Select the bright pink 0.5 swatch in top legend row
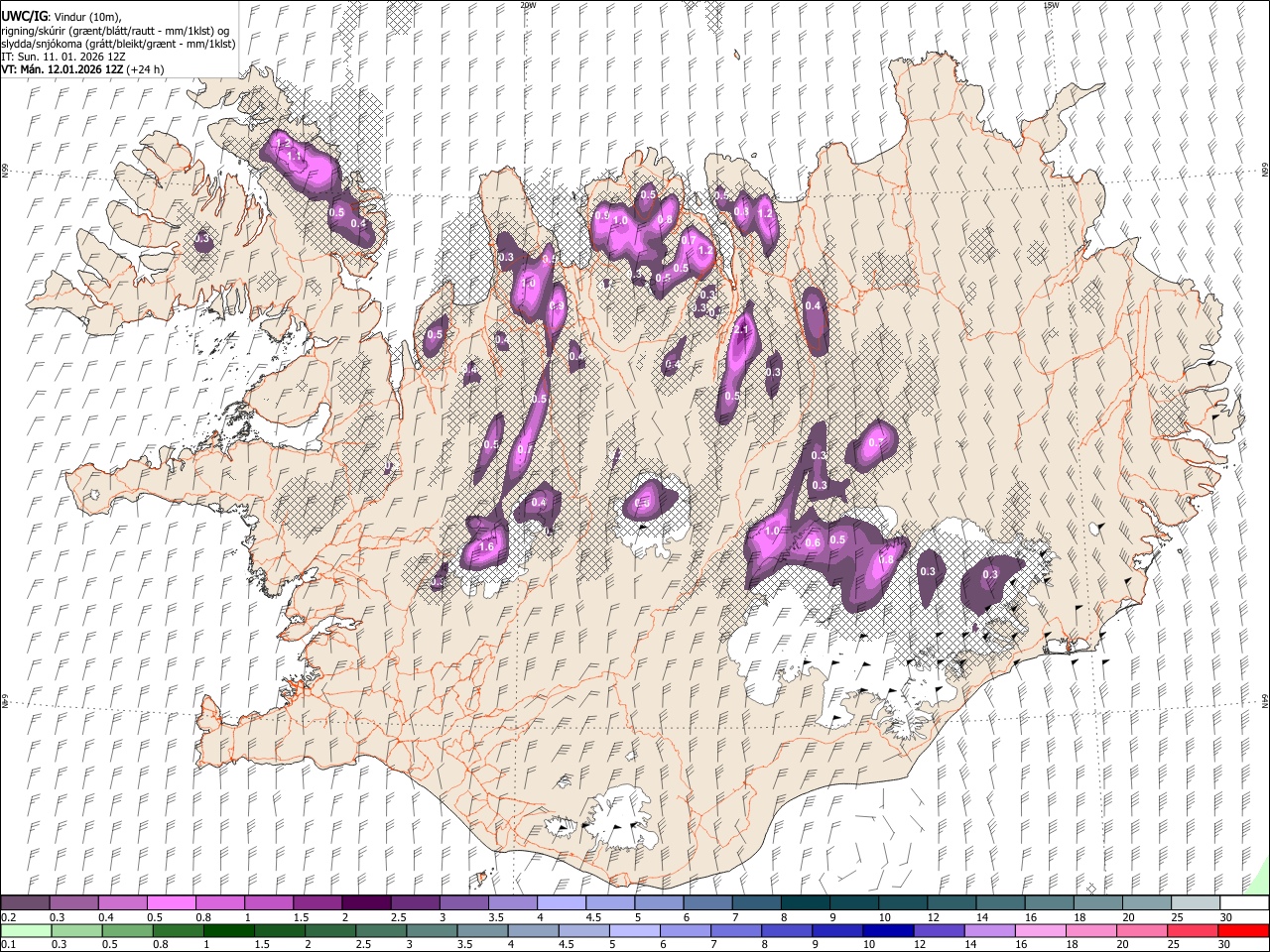The width and height of the screenshot is (1270, 952). pyautogui.click(x=171, y=902)
